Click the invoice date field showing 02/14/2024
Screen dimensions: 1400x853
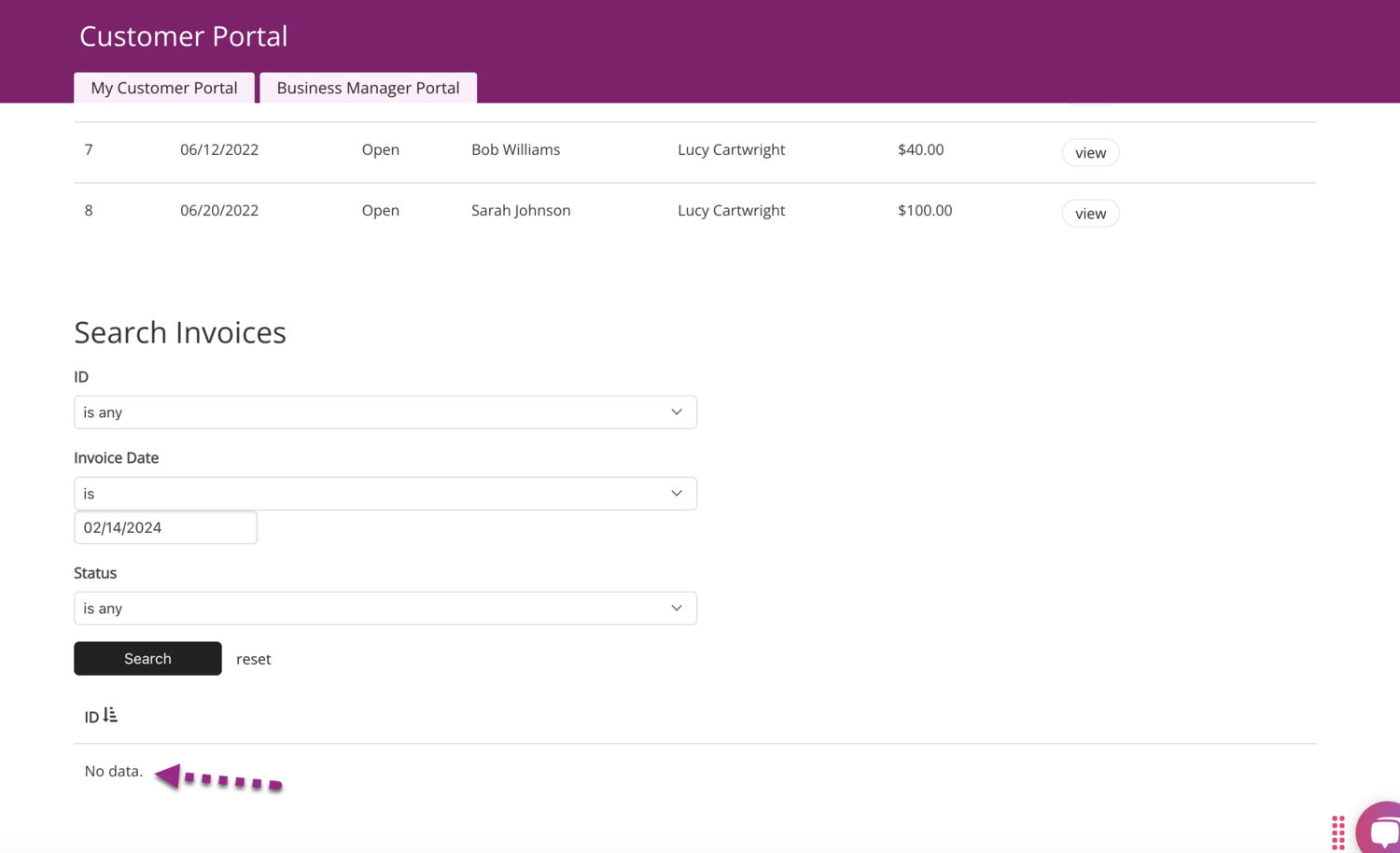pyautogui.click(x=165, y=528)
